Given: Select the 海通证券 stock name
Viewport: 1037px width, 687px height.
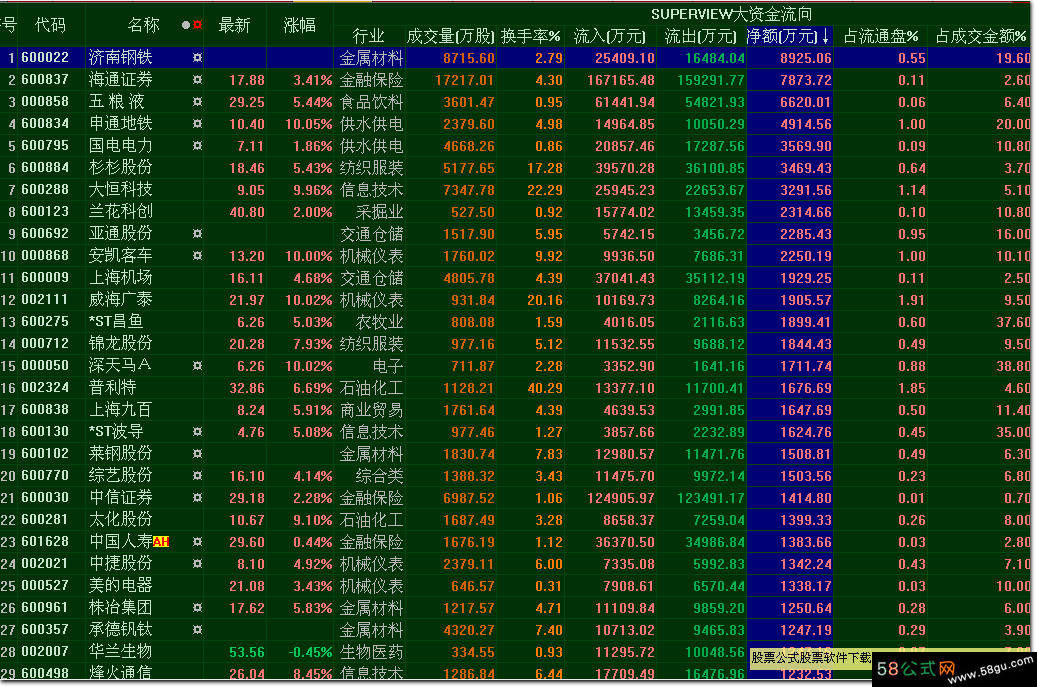Looking at the screenshot, I should click(x=120, y=80).
